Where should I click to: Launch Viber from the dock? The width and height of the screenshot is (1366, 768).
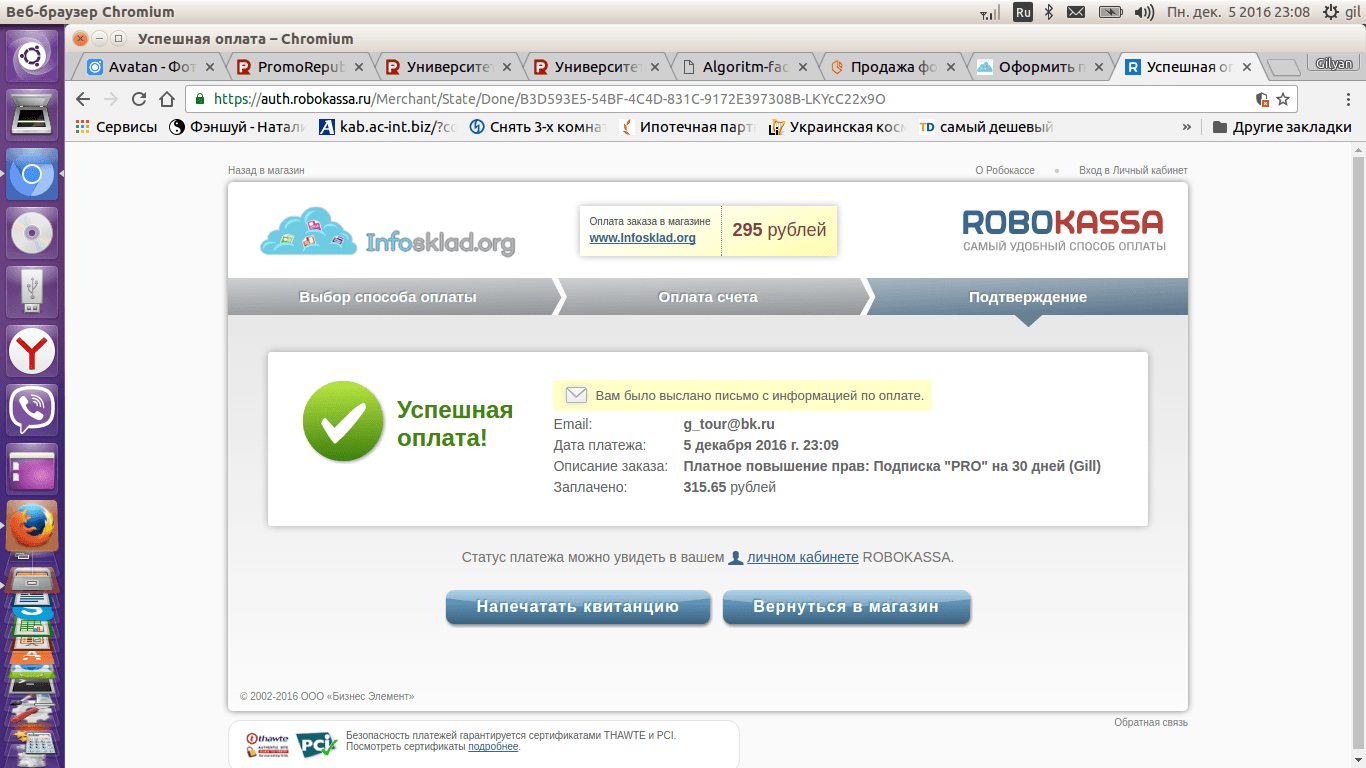tap(32, 409)
